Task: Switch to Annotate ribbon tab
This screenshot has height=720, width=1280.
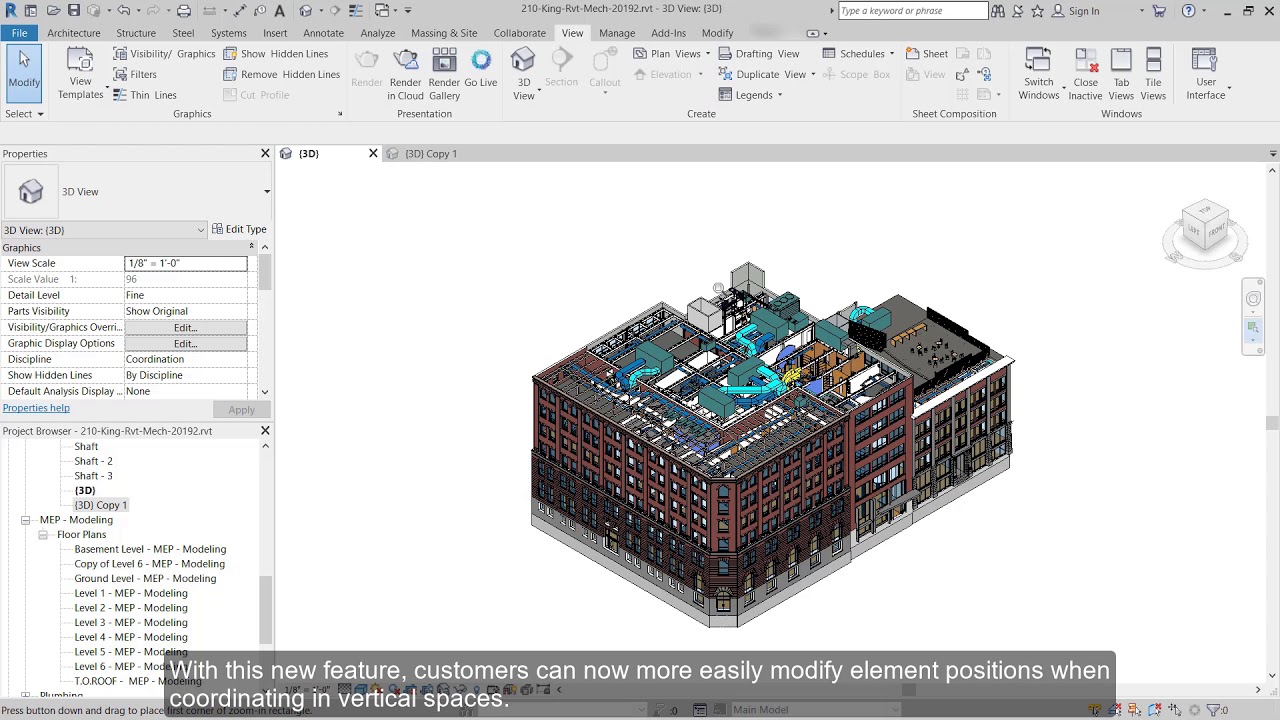Action: tap(323, 33)
